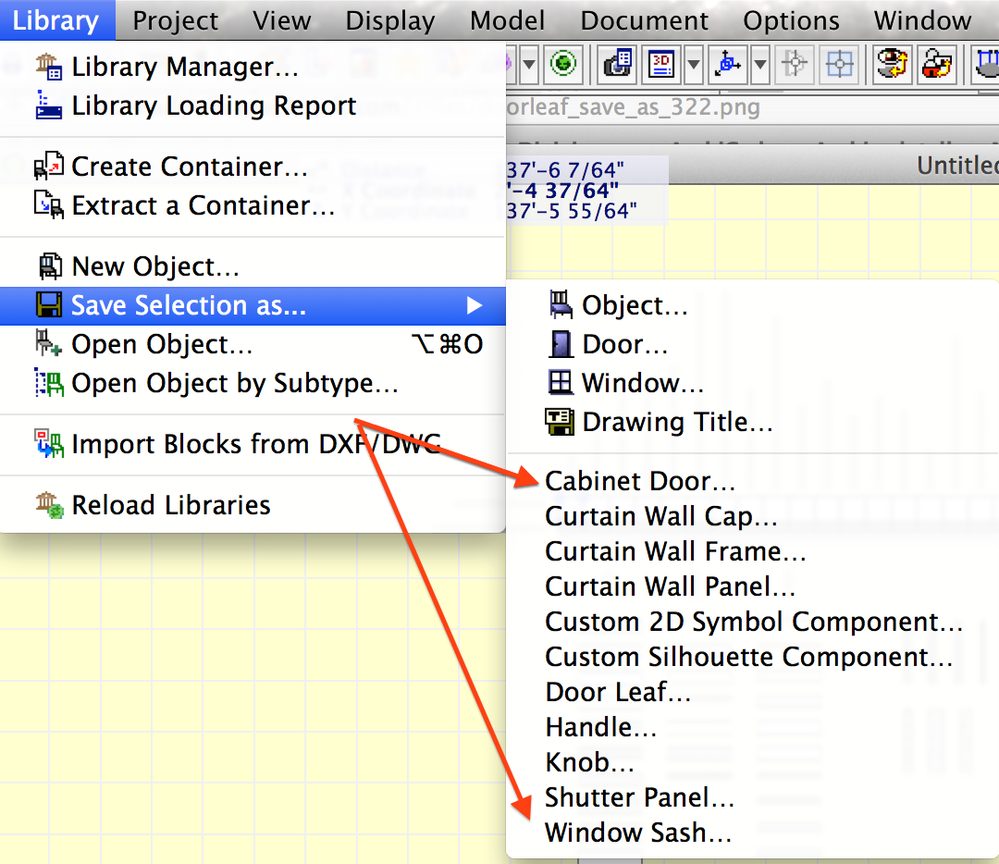This screenshot has width=999, height=864.
Task: Open the Project menu in menu bar
Action: [175, 21]
